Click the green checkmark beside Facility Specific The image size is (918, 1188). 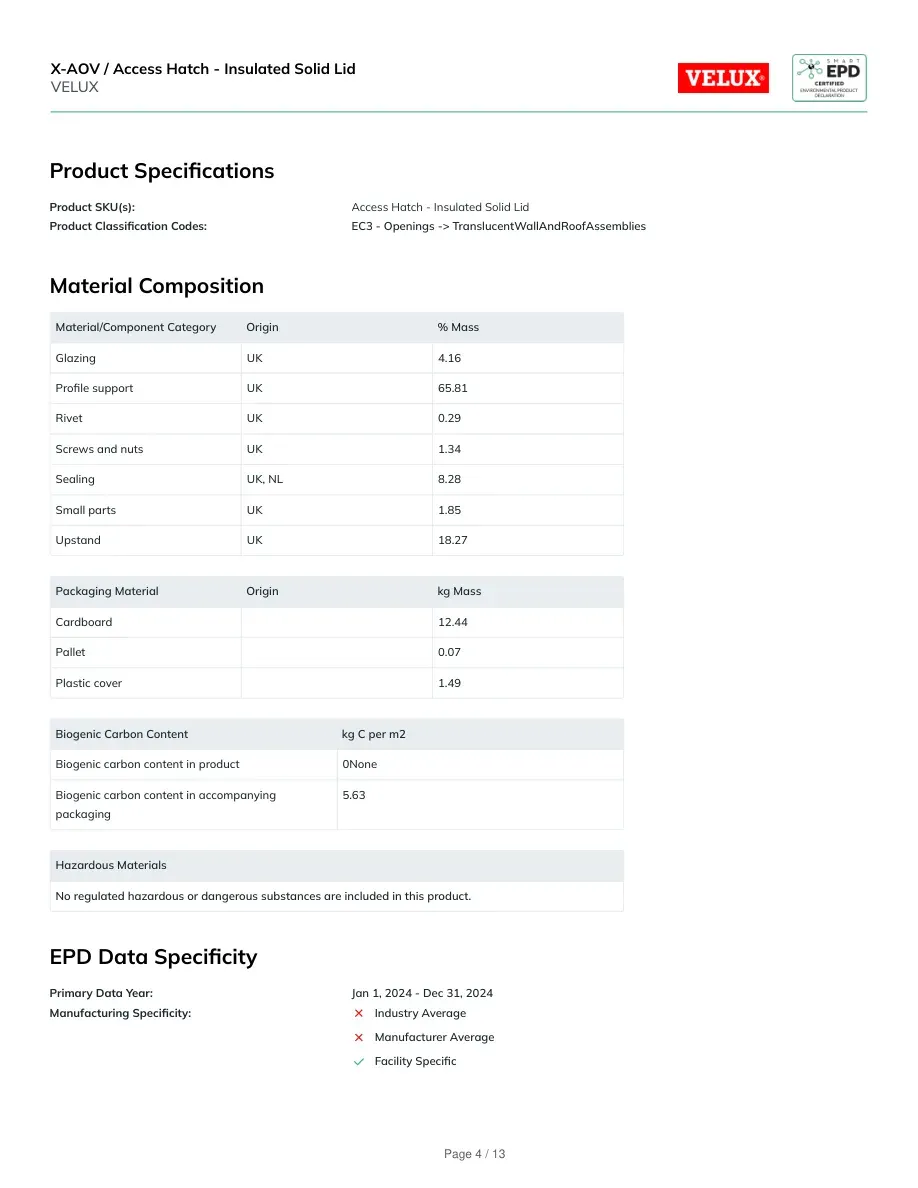359,1061
